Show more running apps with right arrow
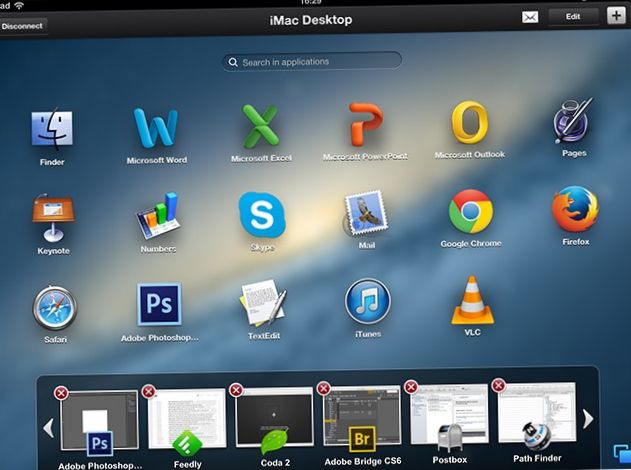This screenshot has height=470, width=631. [588, 419]
